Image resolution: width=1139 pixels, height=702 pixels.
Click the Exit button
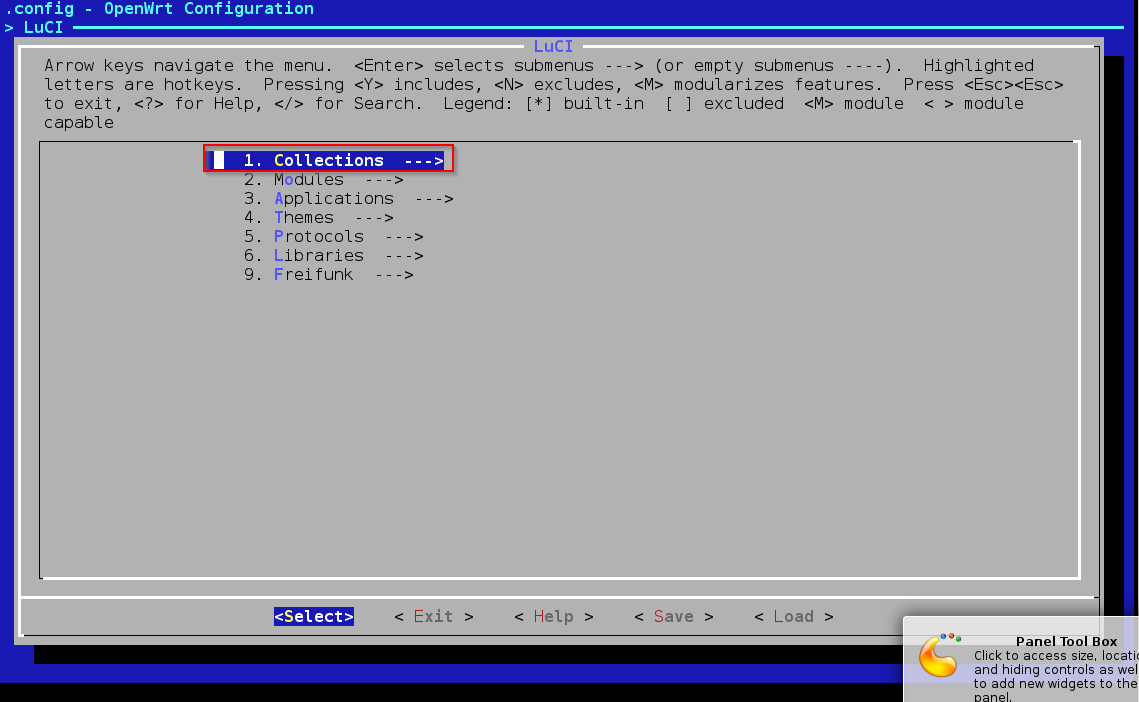click(x=433, y=617)
